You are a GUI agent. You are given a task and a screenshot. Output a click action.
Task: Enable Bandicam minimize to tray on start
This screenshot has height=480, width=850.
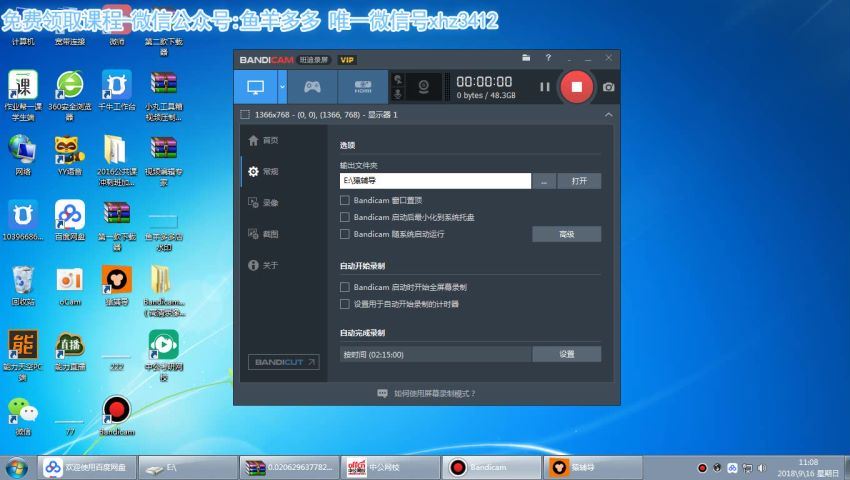tap(344, 217)
